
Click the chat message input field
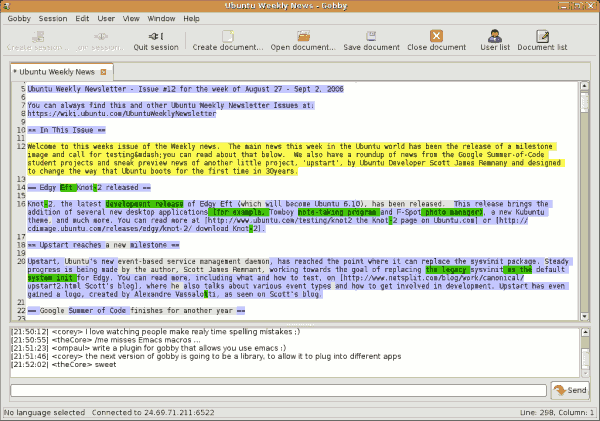click(277, 389)
